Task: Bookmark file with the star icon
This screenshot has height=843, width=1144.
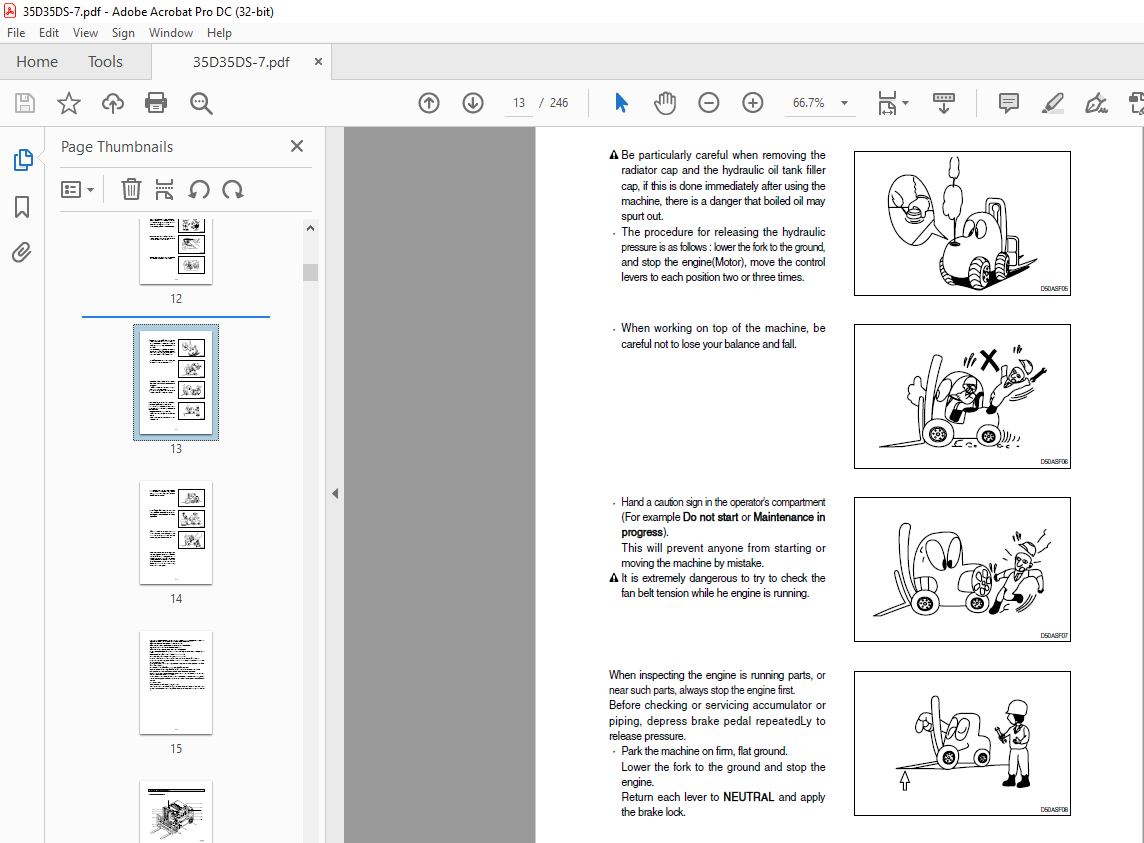Action: point(68,103)
